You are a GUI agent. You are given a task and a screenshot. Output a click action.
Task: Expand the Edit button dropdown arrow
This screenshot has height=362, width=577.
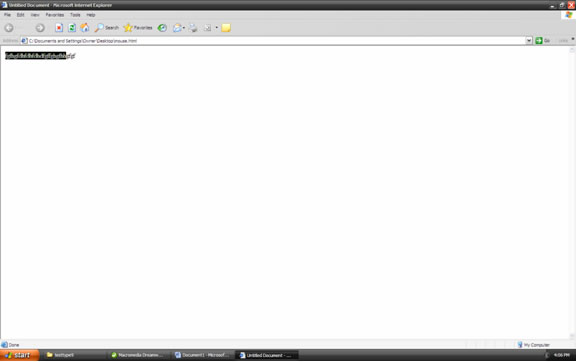click(217, 28)
